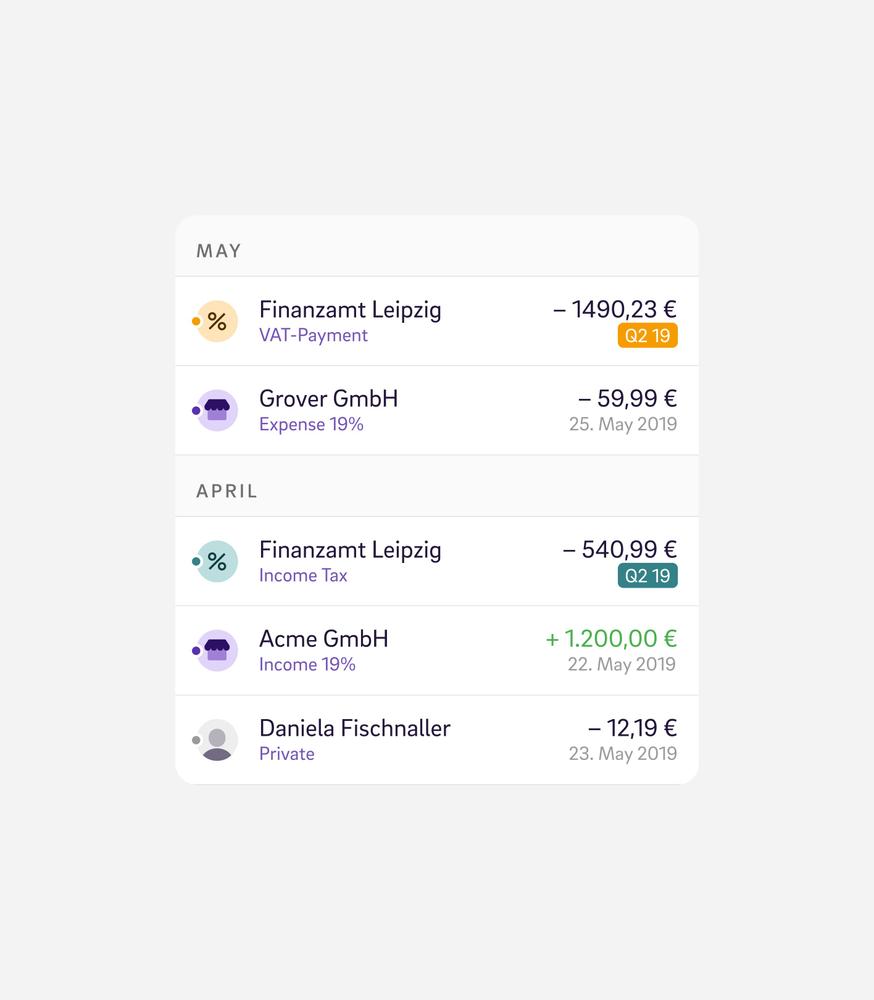Select the teal Q2 19 badge

(648, 576)
